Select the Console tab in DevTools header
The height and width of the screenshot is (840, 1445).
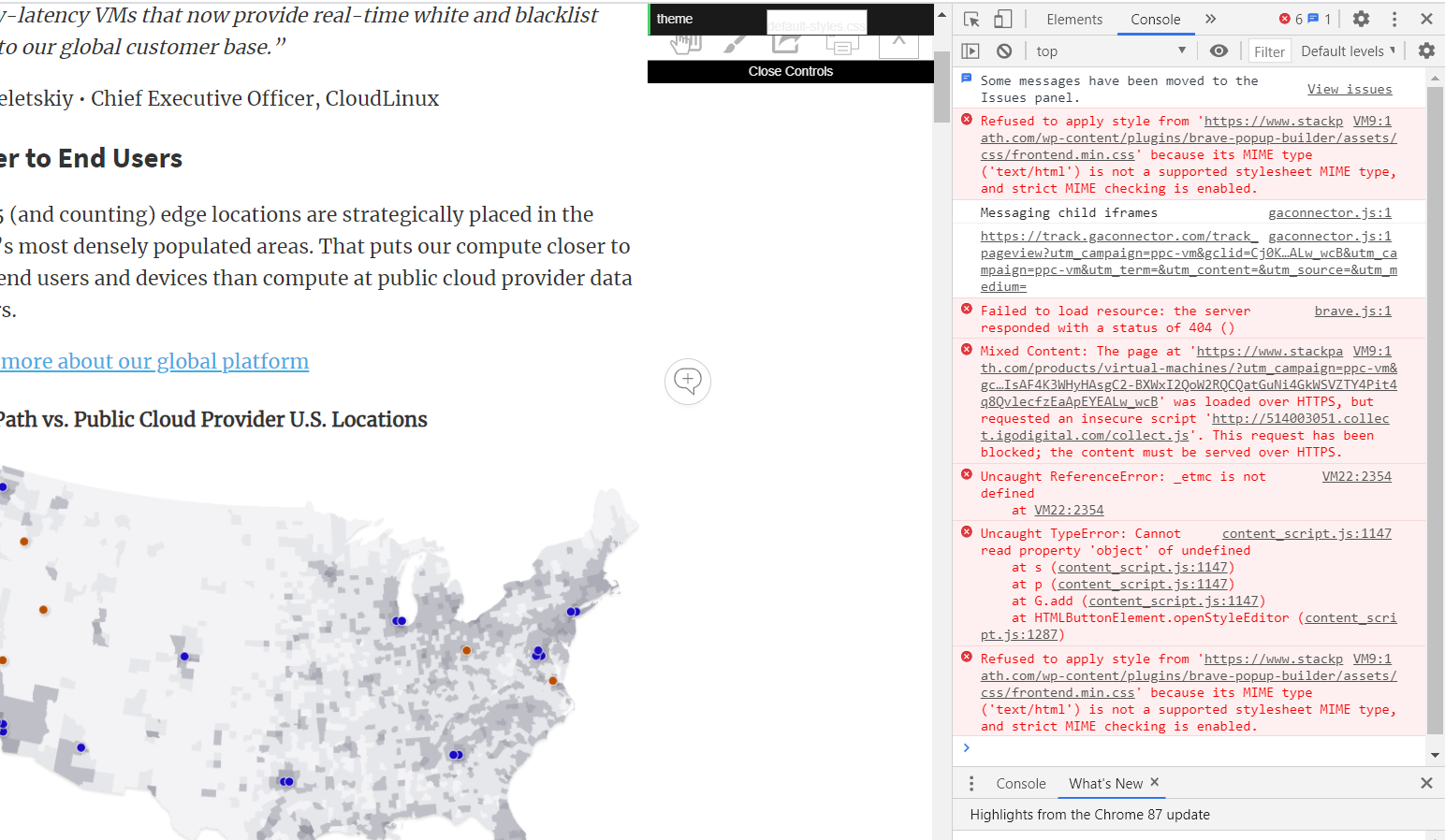1156,19
